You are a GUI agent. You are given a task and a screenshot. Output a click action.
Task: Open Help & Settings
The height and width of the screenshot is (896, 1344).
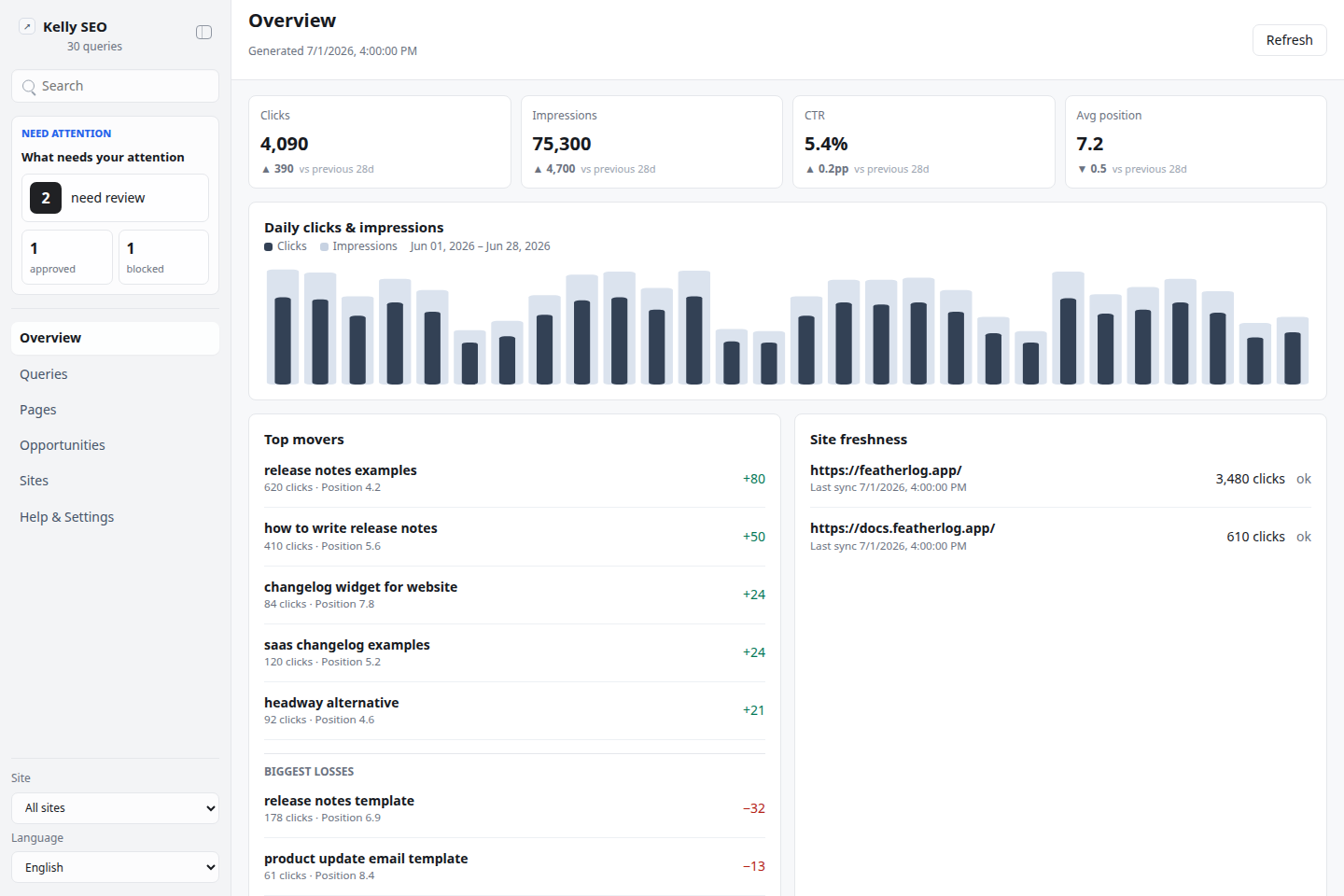[x=115, y=517]
